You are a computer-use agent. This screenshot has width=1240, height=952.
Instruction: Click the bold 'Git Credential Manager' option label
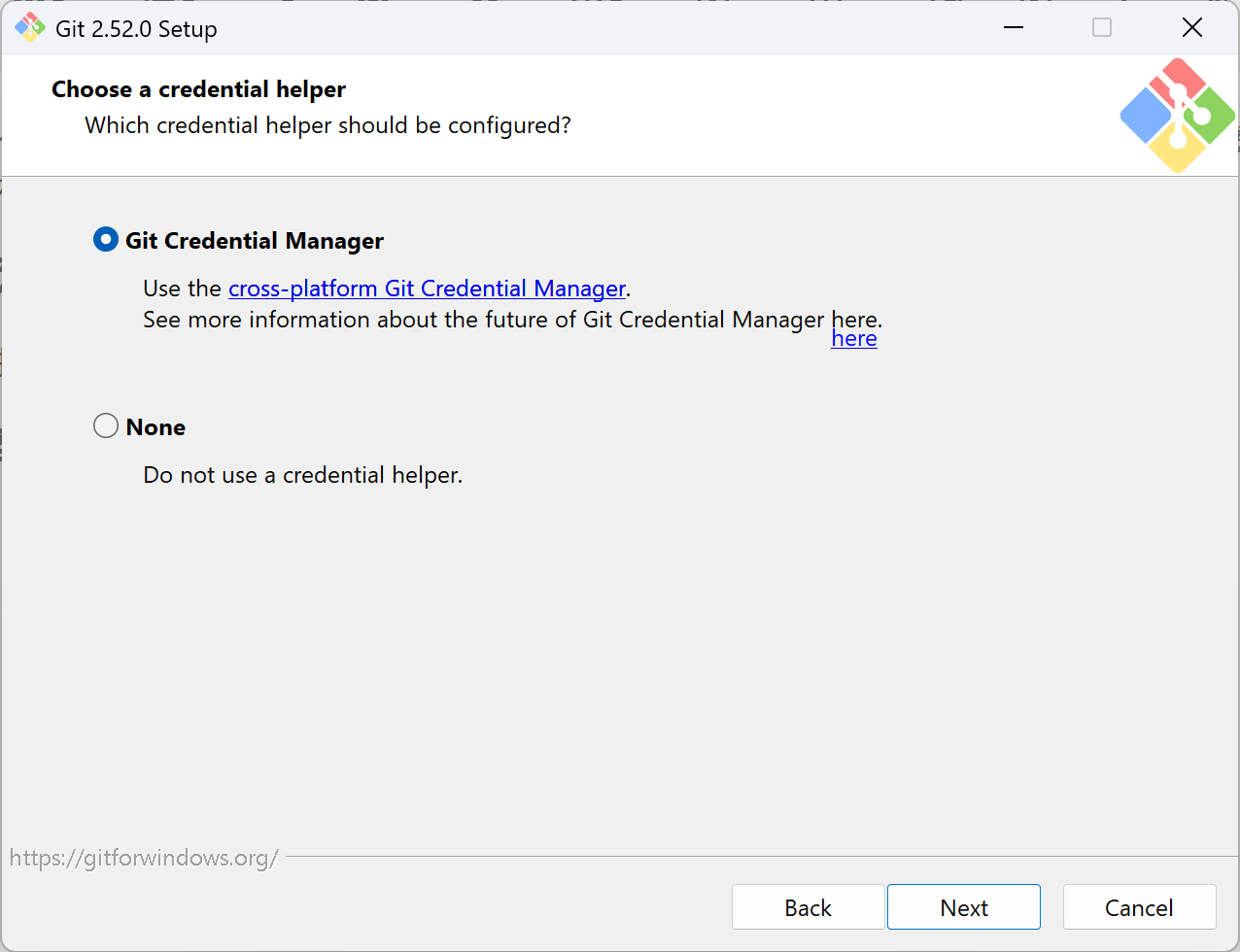tap(255, 241)
